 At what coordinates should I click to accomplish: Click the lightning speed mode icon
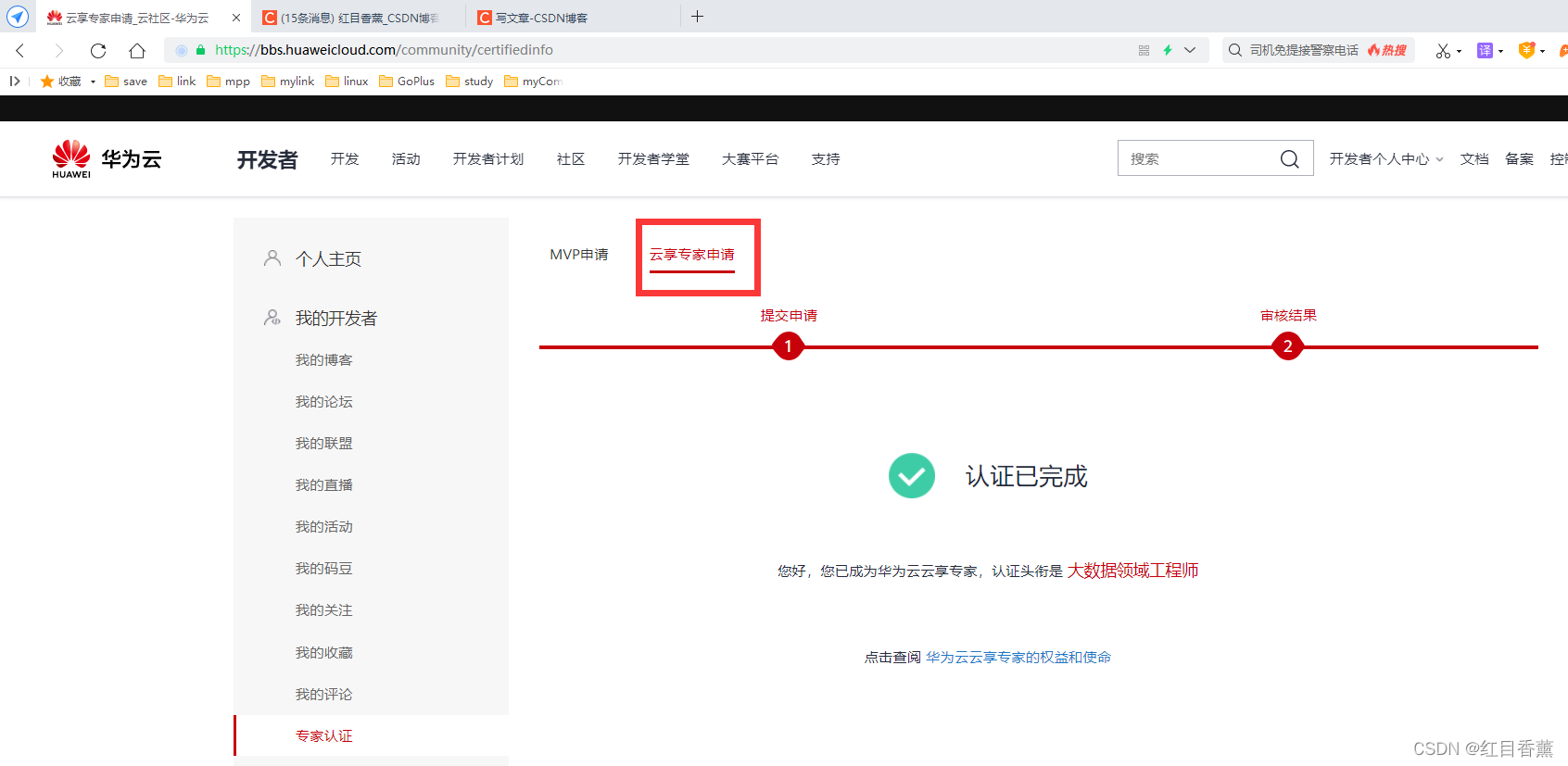pyautogui.click(x=1168, y=50)
